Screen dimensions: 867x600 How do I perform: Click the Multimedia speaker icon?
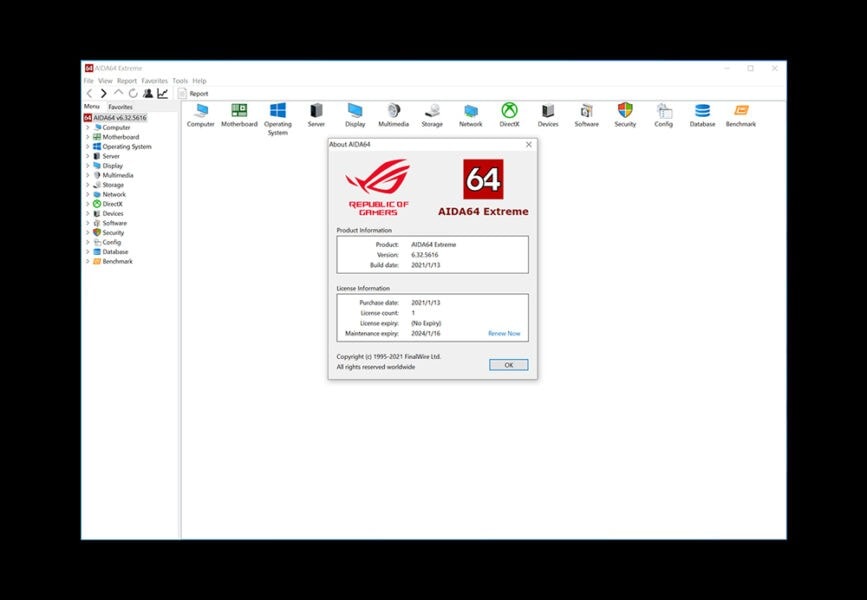pos(393,110)
